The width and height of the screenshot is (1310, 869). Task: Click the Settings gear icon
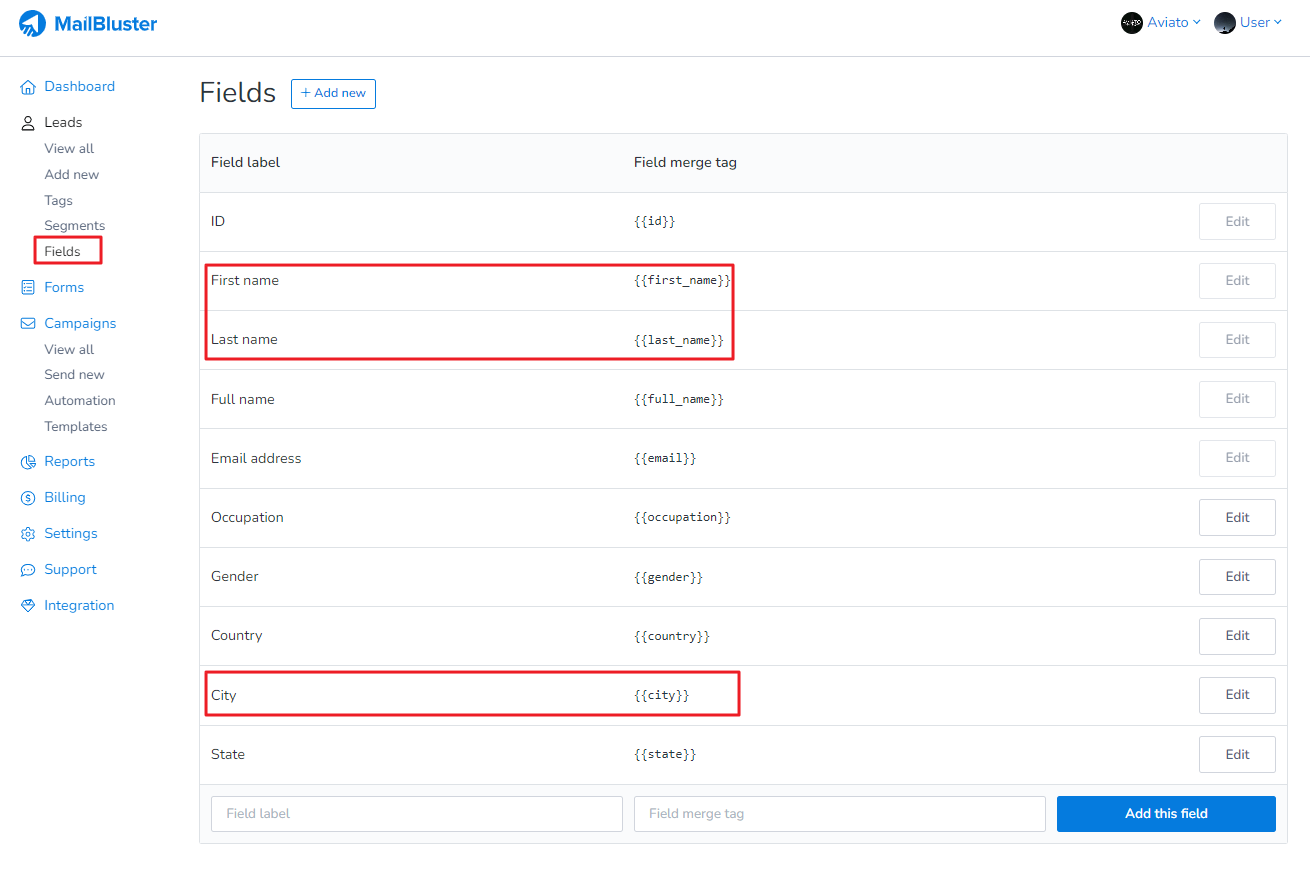pos(28,534)
